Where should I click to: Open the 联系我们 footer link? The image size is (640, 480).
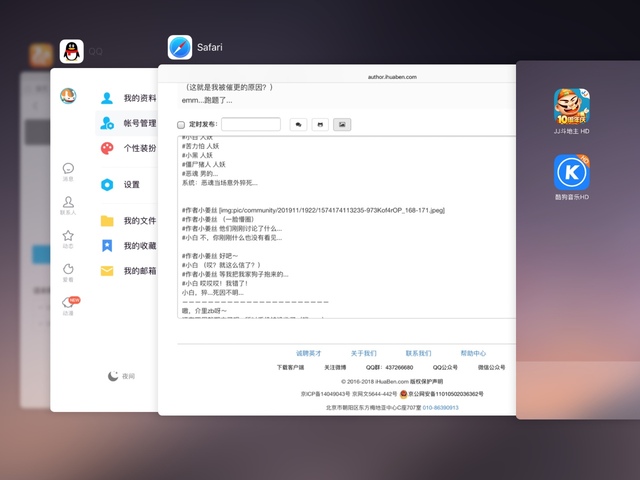[x=418, y=353]
